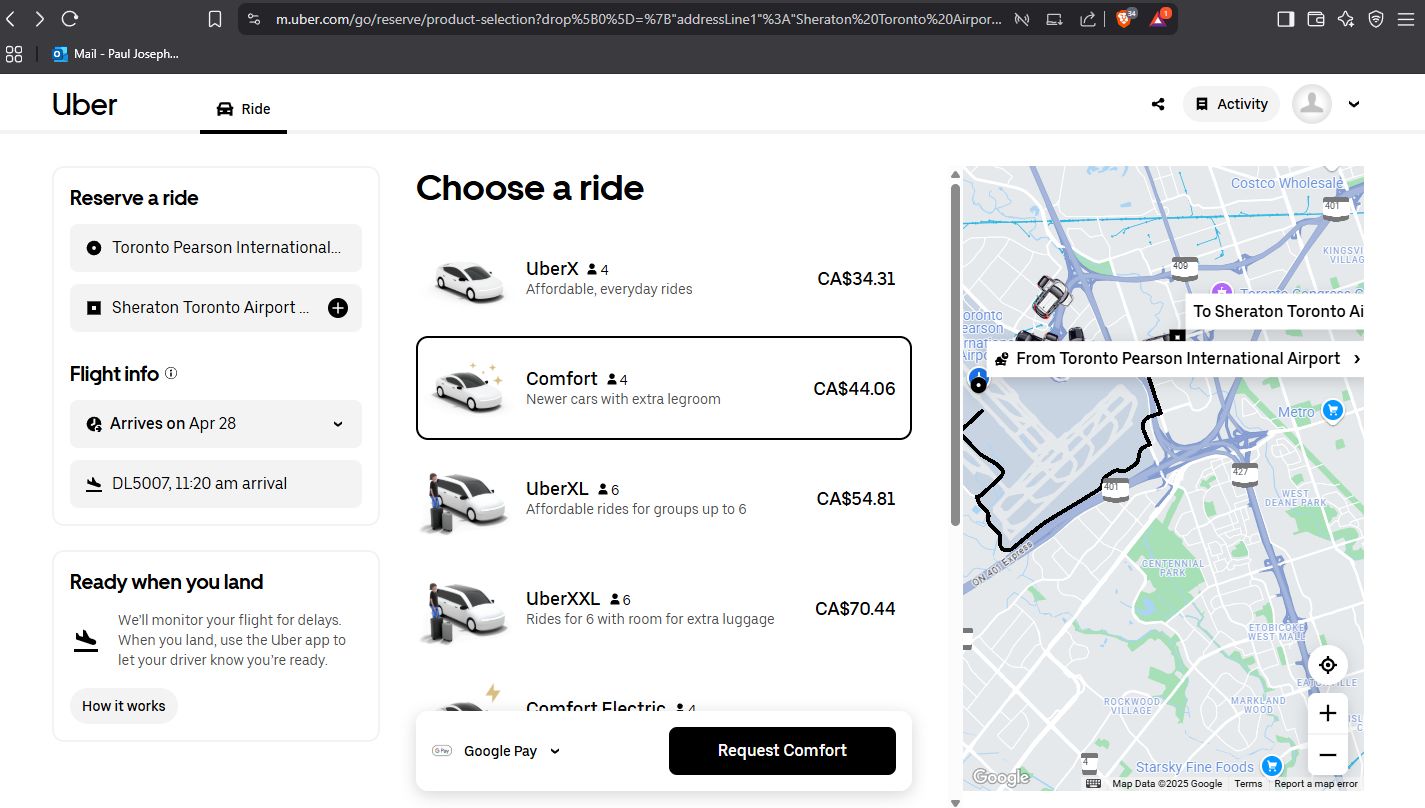Add a stop with the plus icon
The width and height of the screenshot is (1425, 808).
pyautogui.click(x=338, y=308)
